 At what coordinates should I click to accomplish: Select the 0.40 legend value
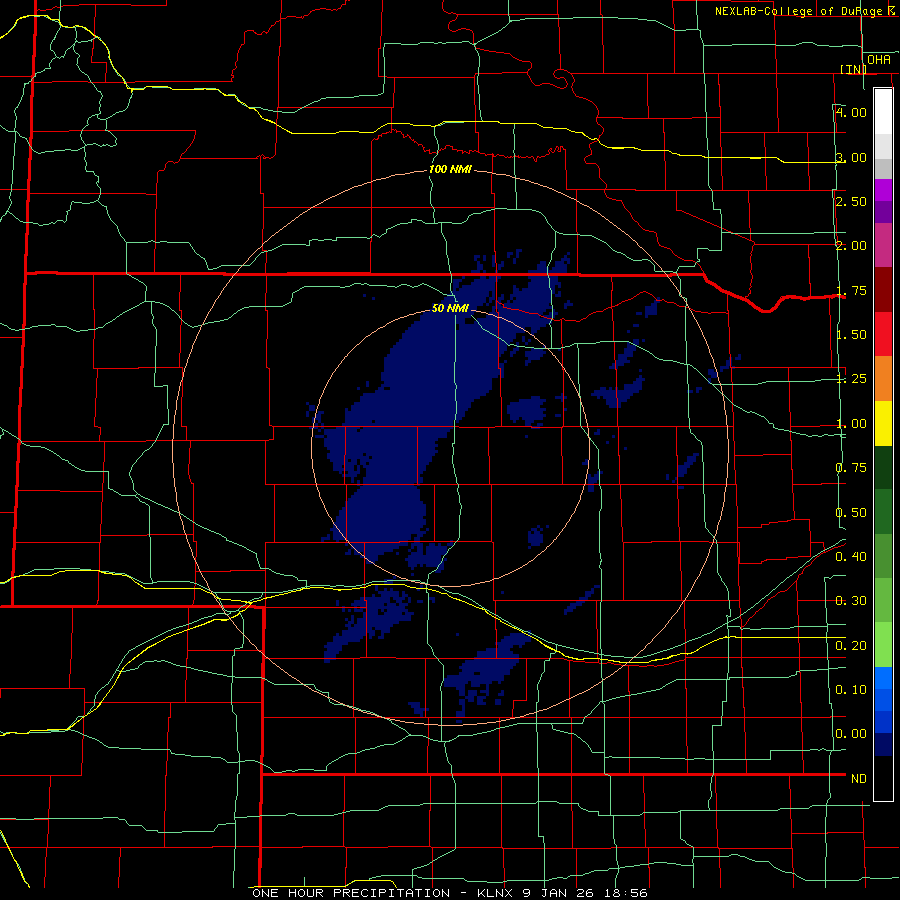tap(851, 557)
